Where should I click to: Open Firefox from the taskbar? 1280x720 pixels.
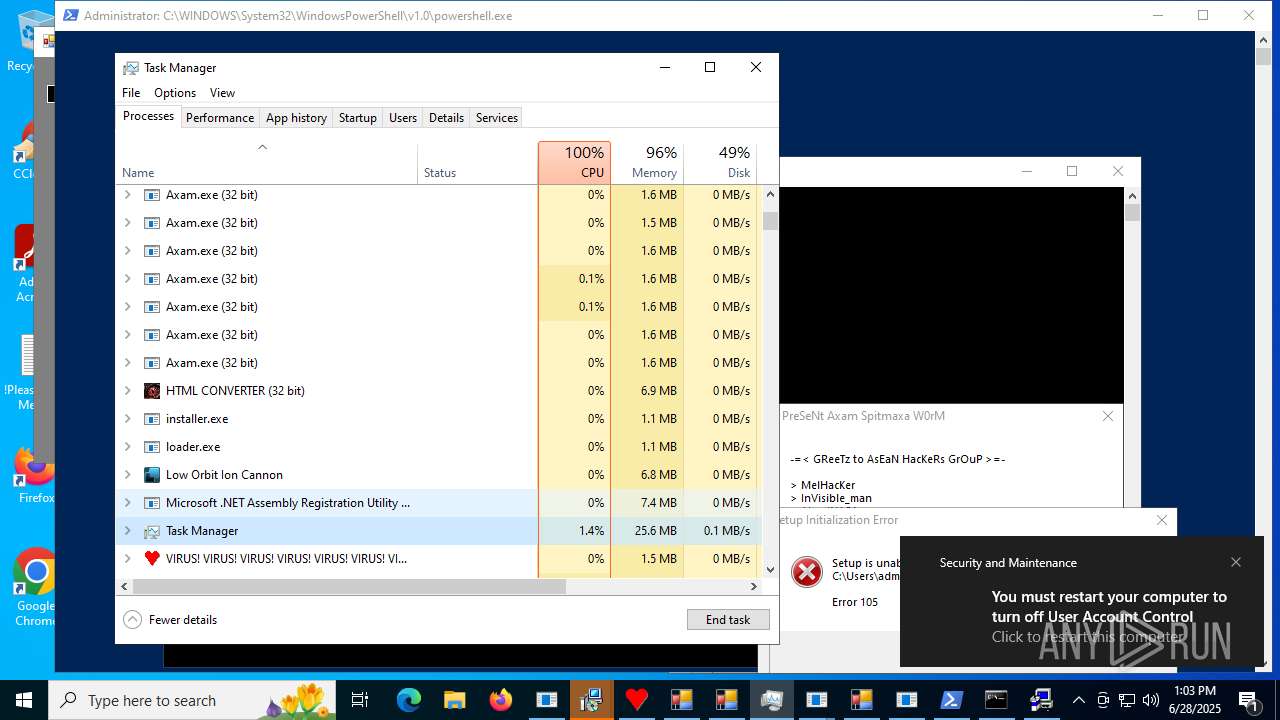coord(500,700)
